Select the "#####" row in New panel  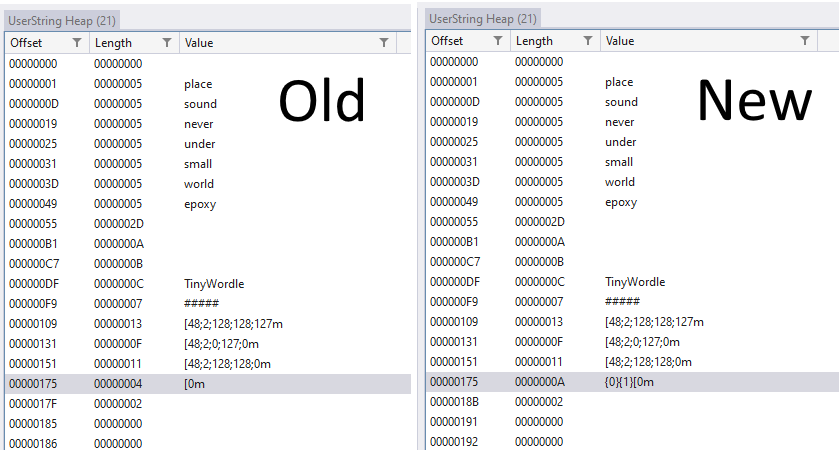point(622,302)
